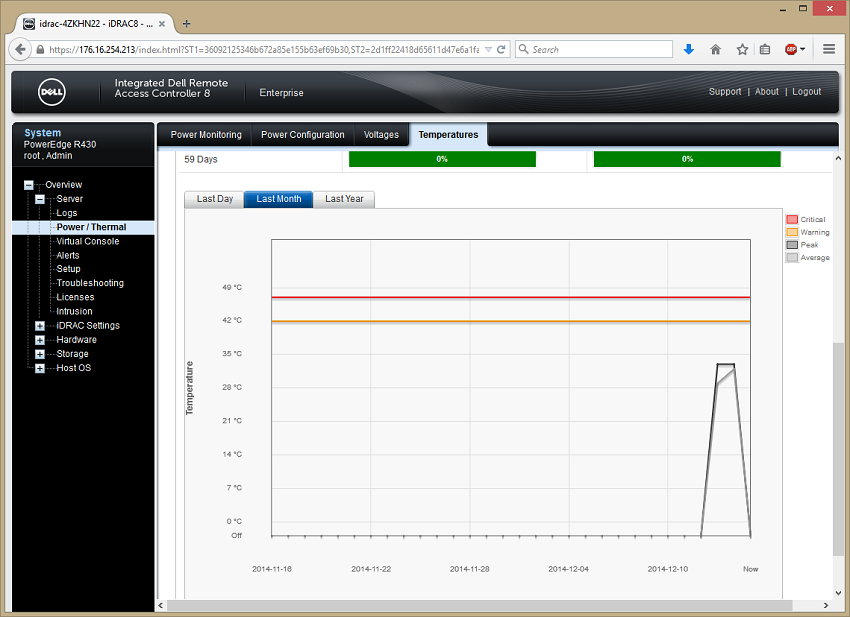This screenshot has width=850, height=617.
Task: Switch to the Voltages tab
Action: tap(381, 134)
